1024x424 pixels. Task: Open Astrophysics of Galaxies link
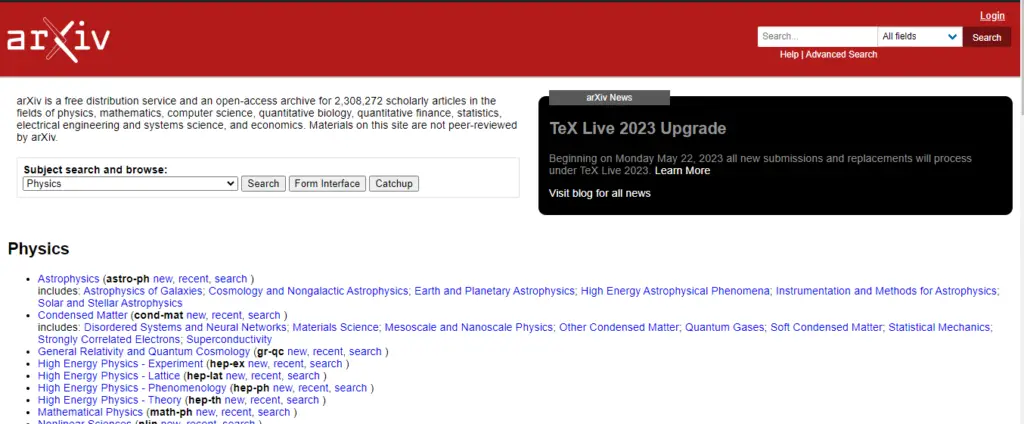tap(143, 291)
